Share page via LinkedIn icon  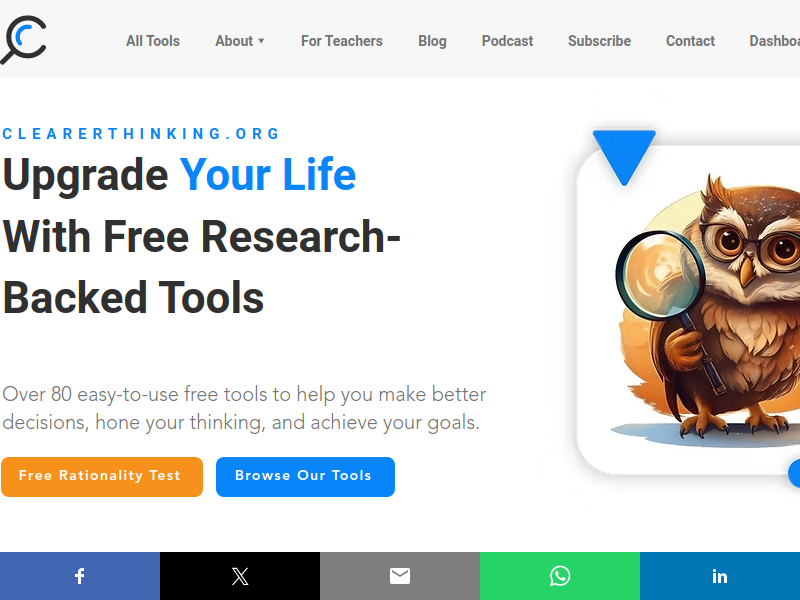point(720,576)
